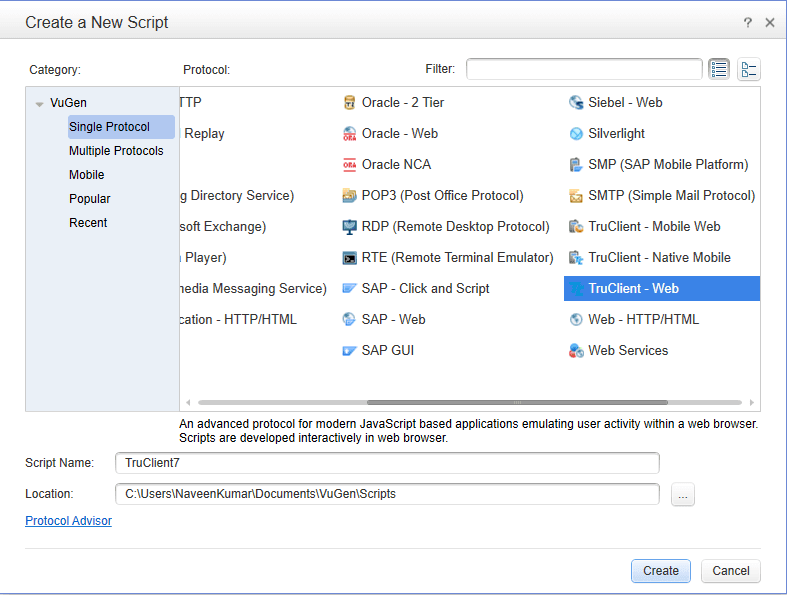Collapse the VuGen category tree
The image size is (787, 595).
click(x=39, y=104)
